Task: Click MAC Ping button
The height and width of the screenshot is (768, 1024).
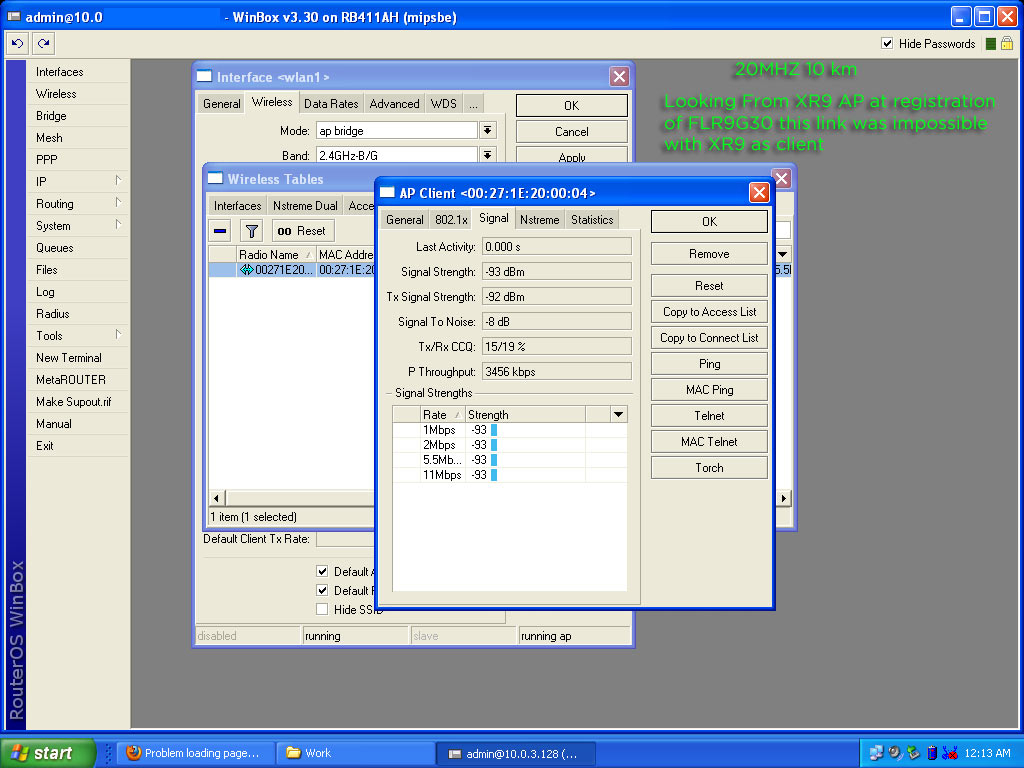Action: 709,390
